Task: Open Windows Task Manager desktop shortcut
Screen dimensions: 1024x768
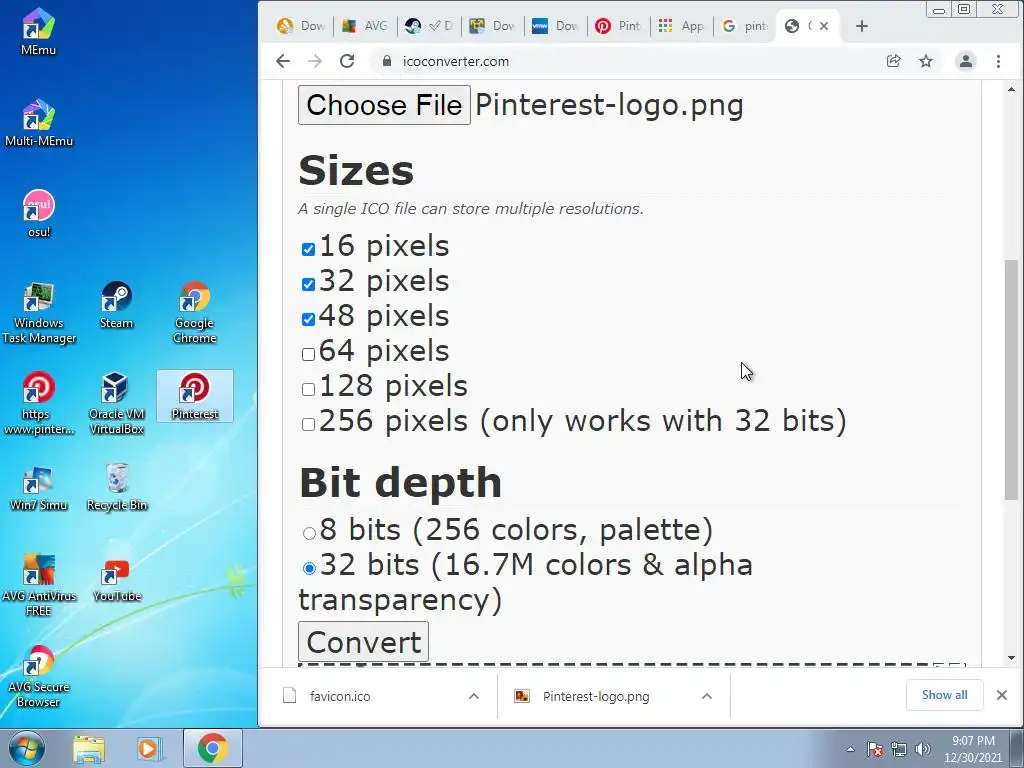Action: (39, 313)
